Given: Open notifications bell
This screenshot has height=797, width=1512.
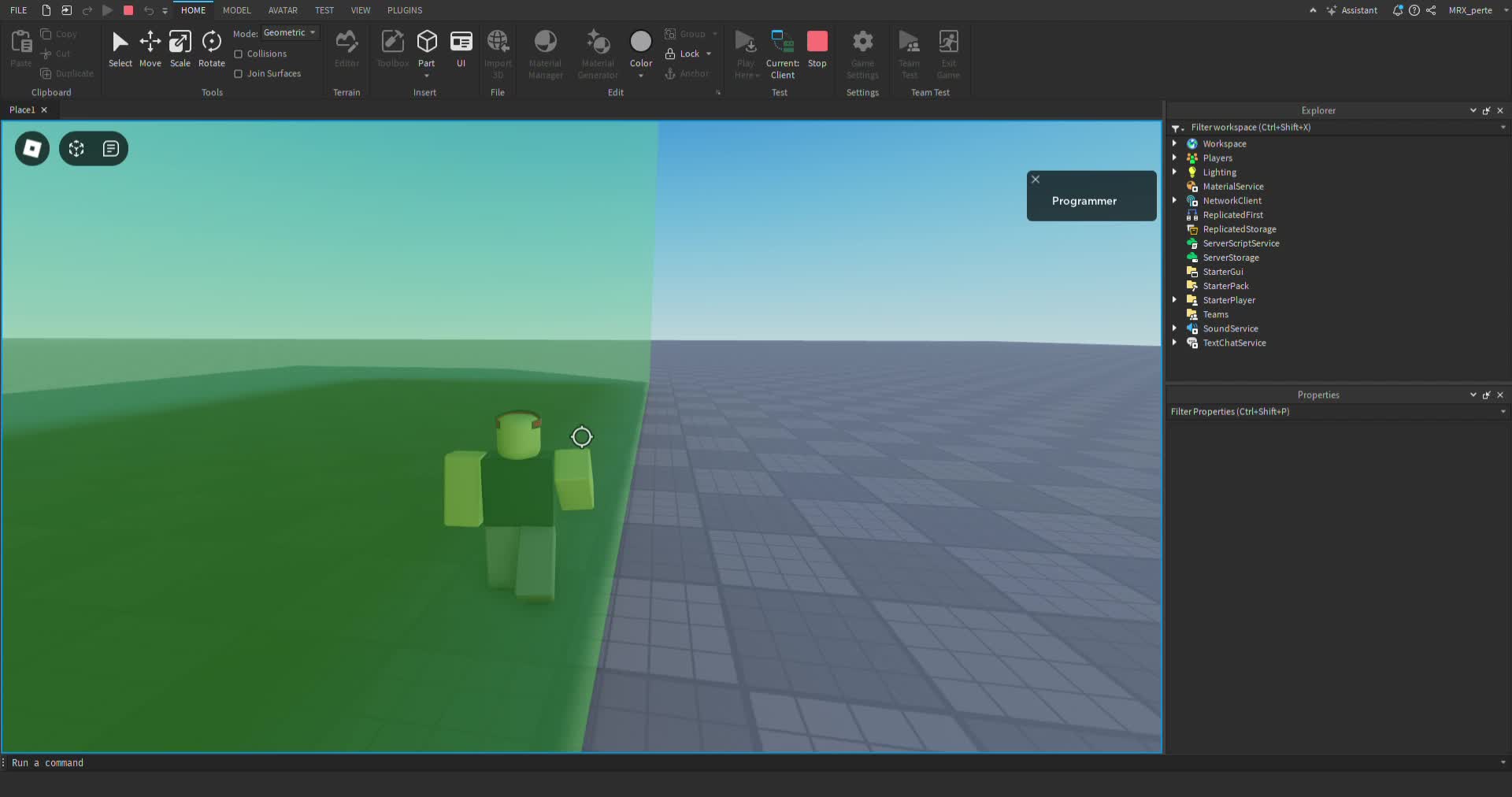Looking at the screenshot, I should (x=1398, y=10).
